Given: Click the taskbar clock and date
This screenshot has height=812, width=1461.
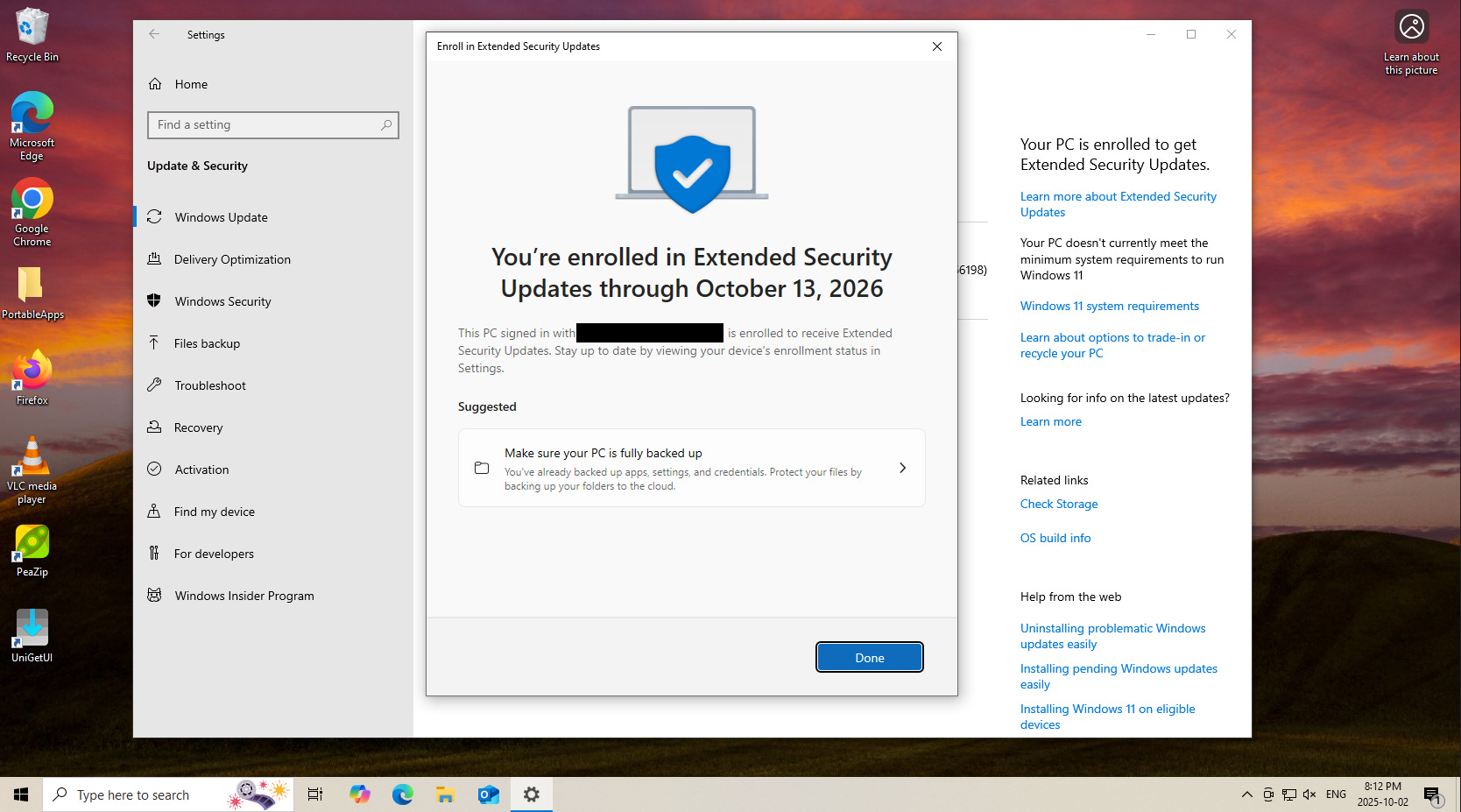Looking at the screenshot, I should [1382, 794].
